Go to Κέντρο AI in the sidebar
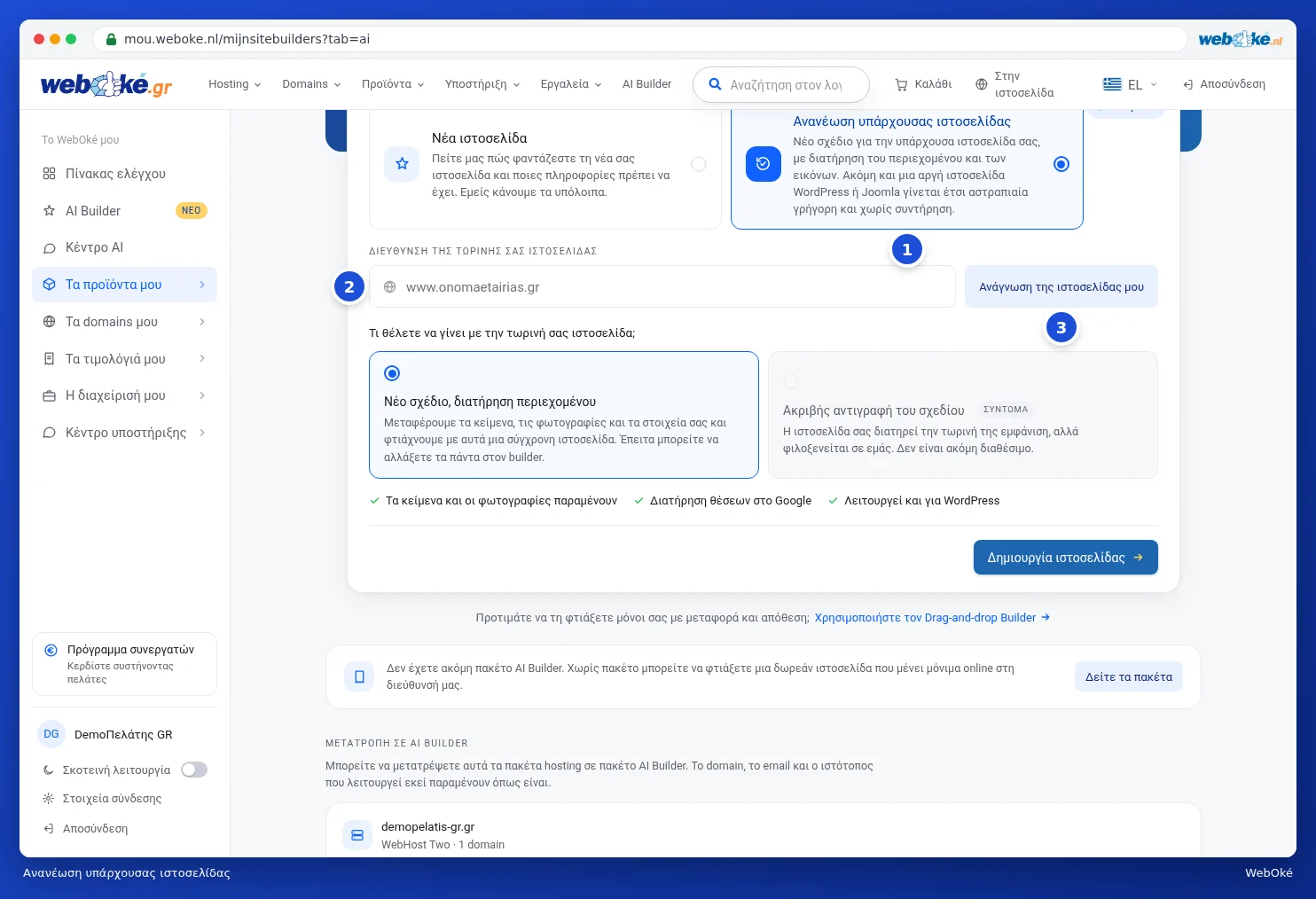 [x=124, y=248]
